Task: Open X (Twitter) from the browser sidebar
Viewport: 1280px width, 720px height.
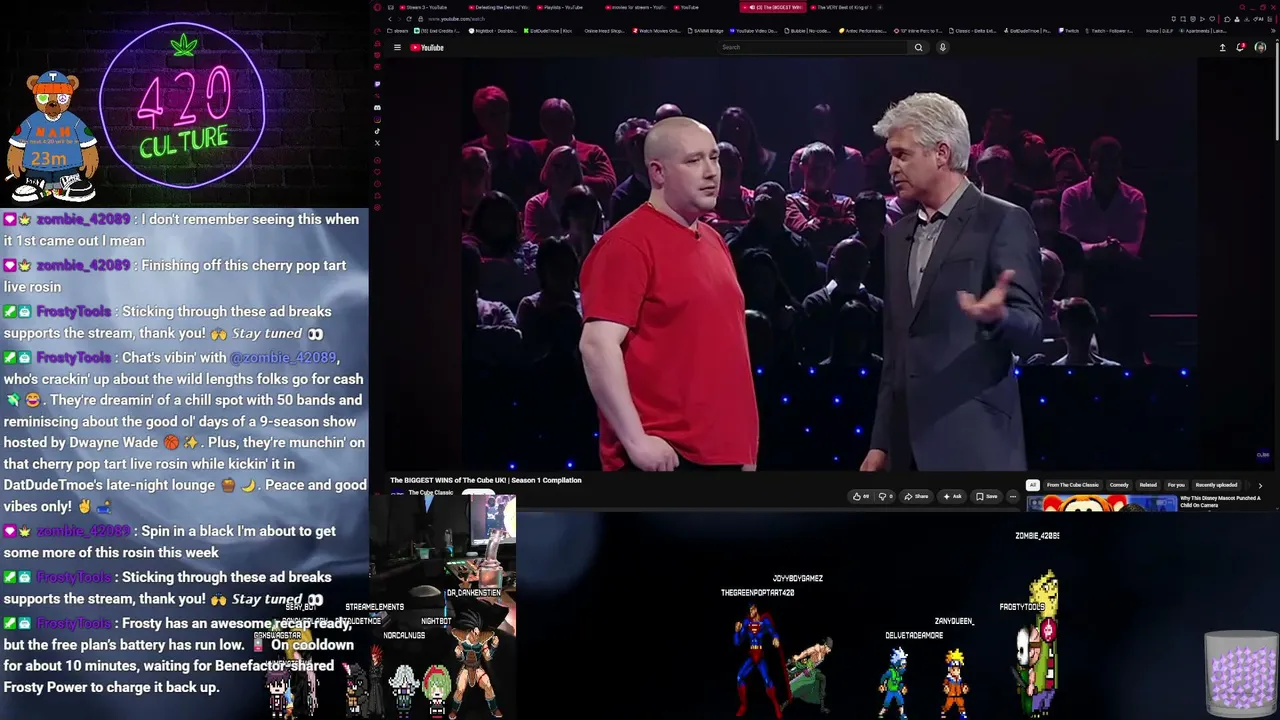Action: point(377,143)
